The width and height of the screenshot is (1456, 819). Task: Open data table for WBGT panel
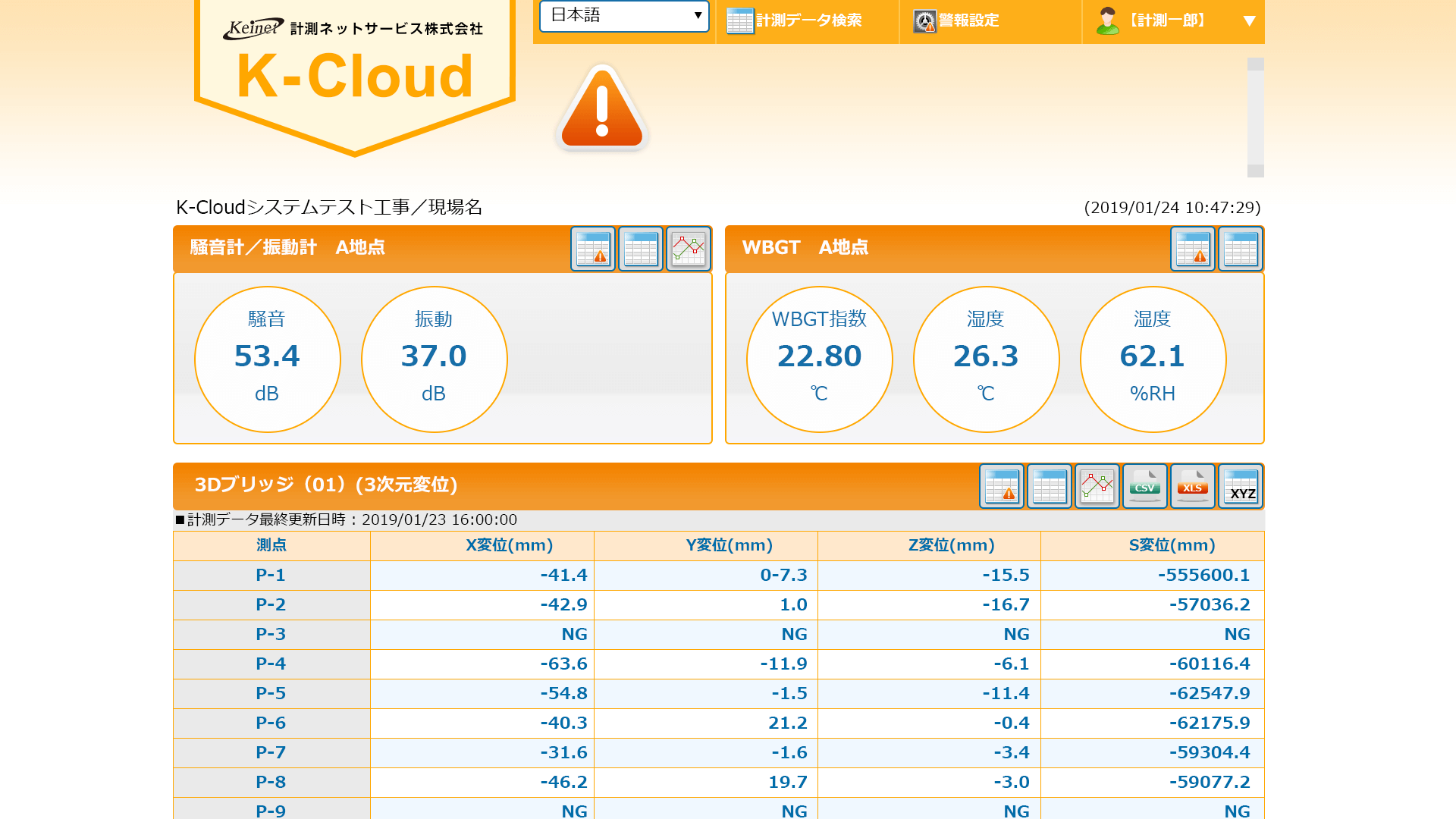point(1241,249)
